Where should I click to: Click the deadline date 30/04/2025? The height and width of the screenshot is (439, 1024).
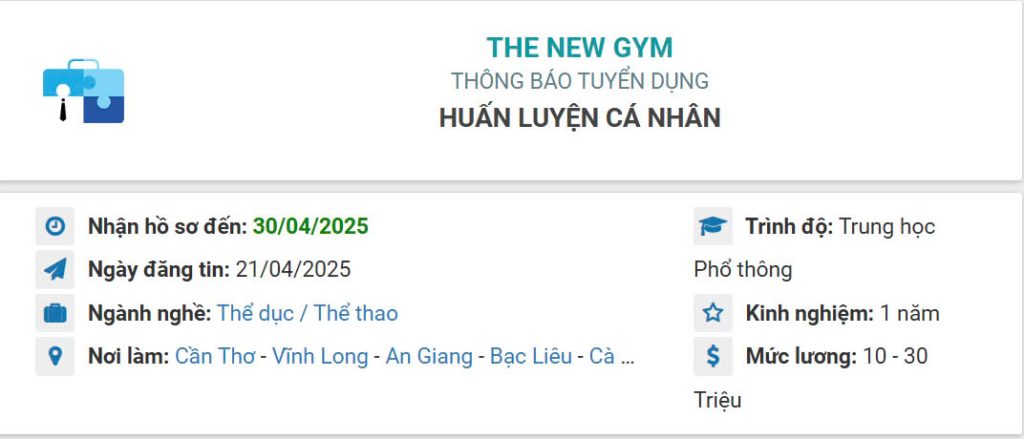(310, 227)
